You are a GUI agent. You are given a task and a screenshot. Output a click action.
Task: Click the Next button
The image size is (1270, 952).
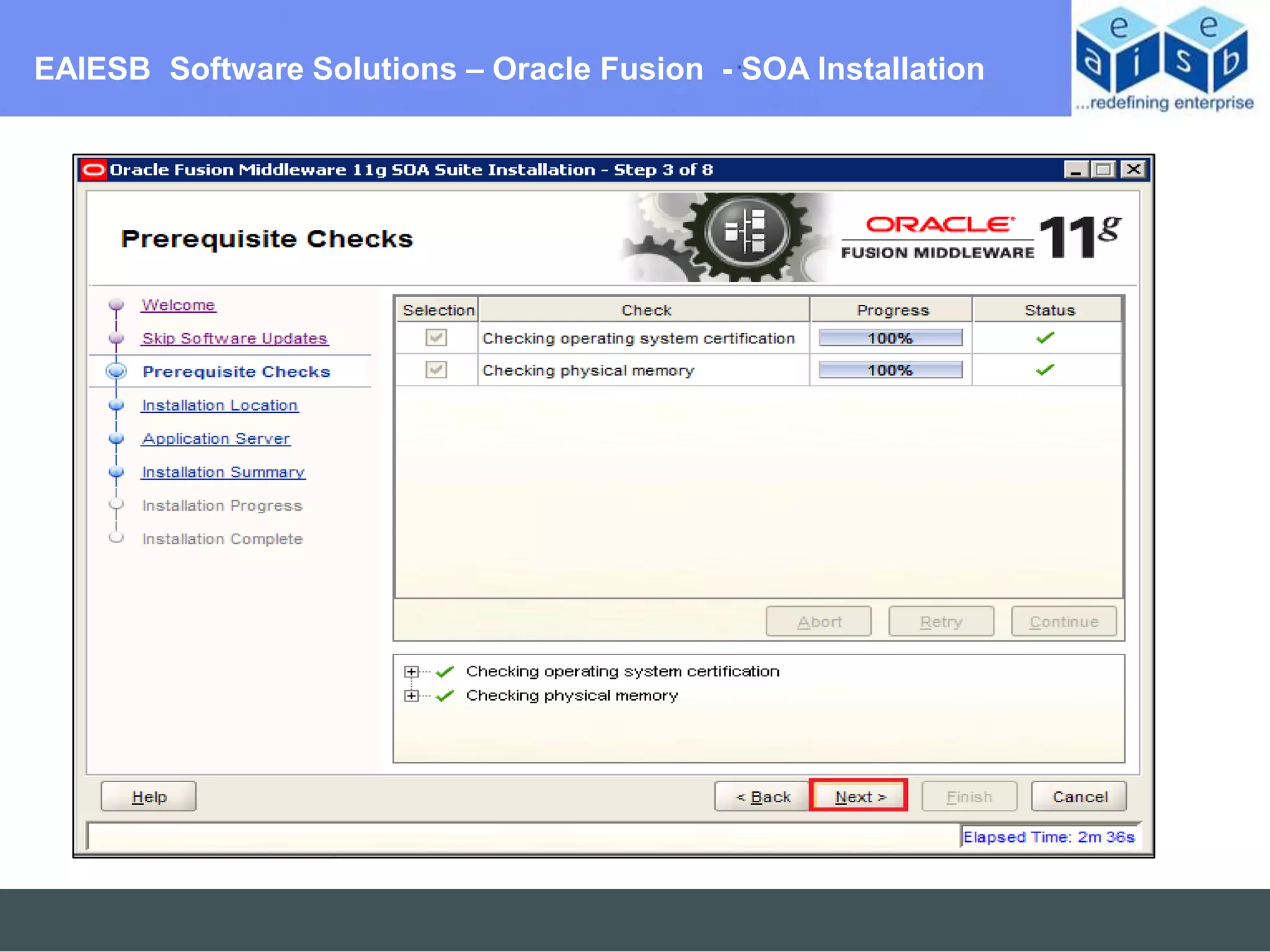859,796
